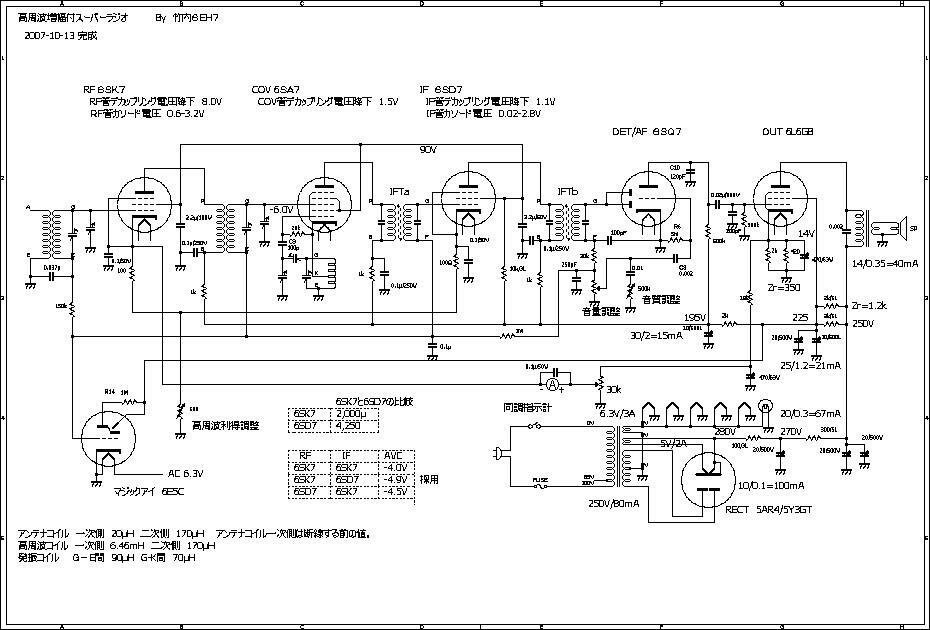Click the IFTa label
This screenshot has width=930, height=630.
(x=399, y=192)
